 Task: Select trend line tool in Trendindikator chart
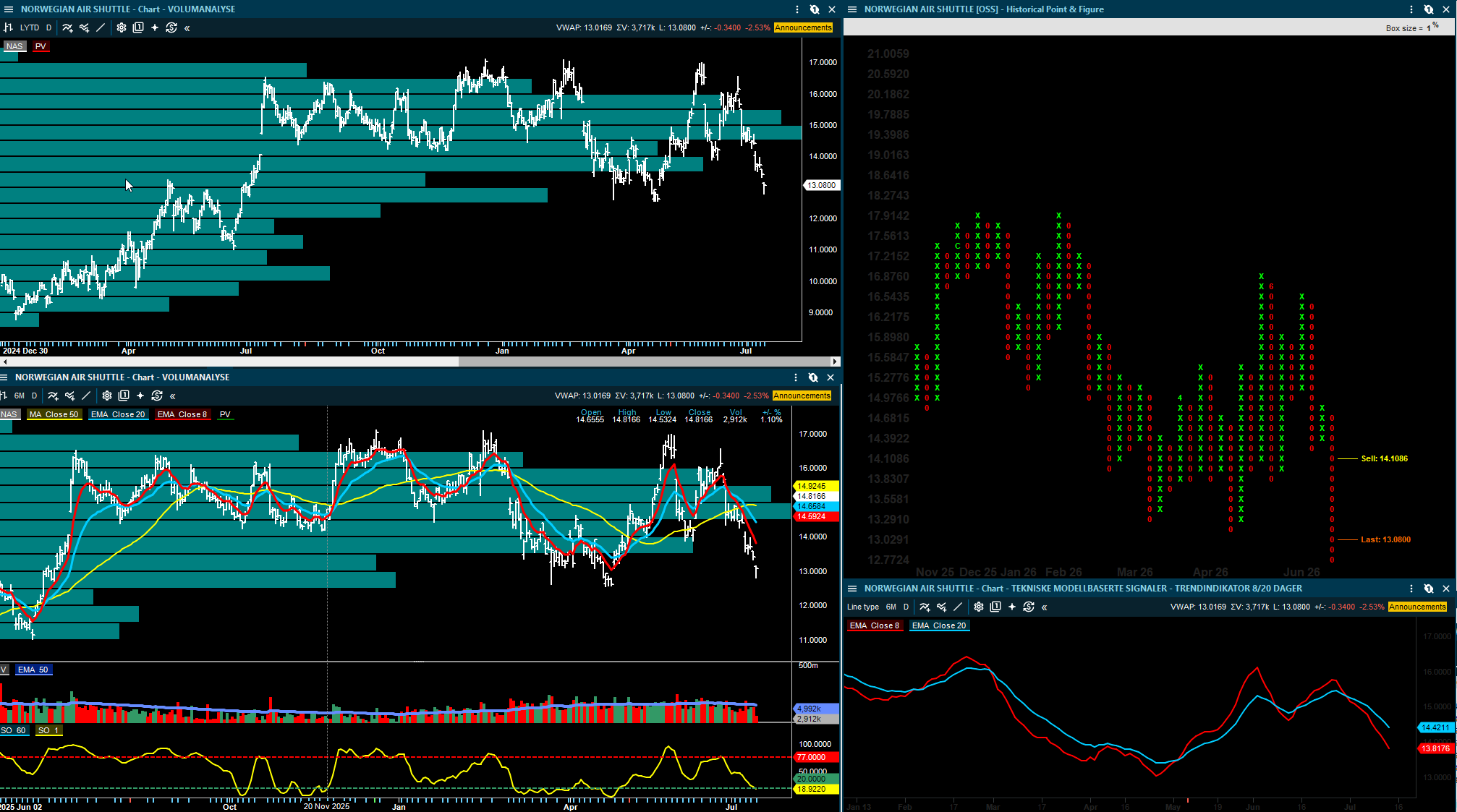click(x=958, y=607)
